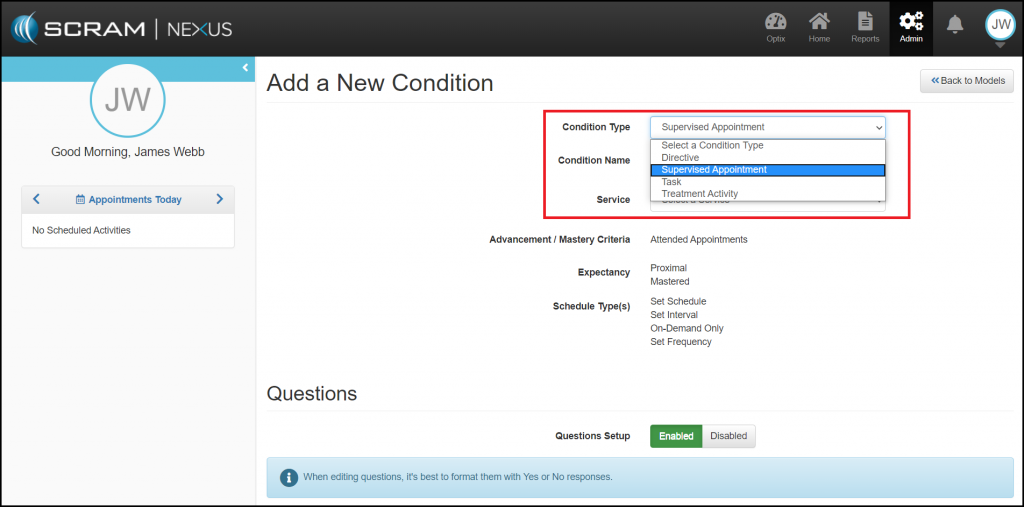This screenshot has height=507, width=1024.
Task: Select the Directive option
Action: [680, 158]
